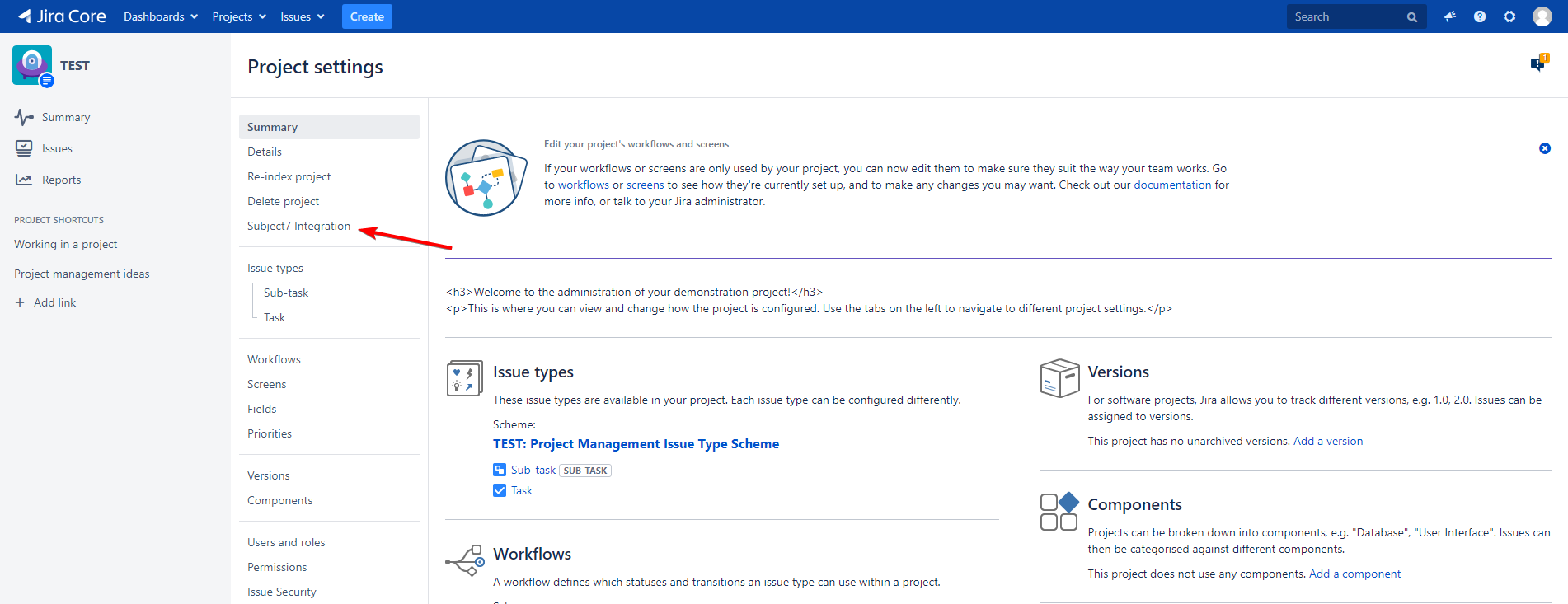Screen dimensions: 1568x604
Task: Open TEST: Project Management Issue Type Scheme
Action: [x=636, y=443]
